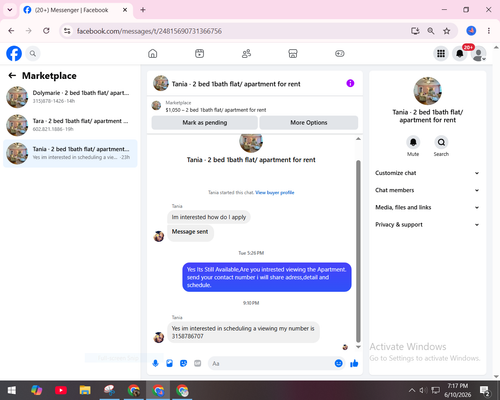Viewport: 500px width, 400px height.
Task: Open File Explorer from the taskbar
Action: (x=85, y=390)
